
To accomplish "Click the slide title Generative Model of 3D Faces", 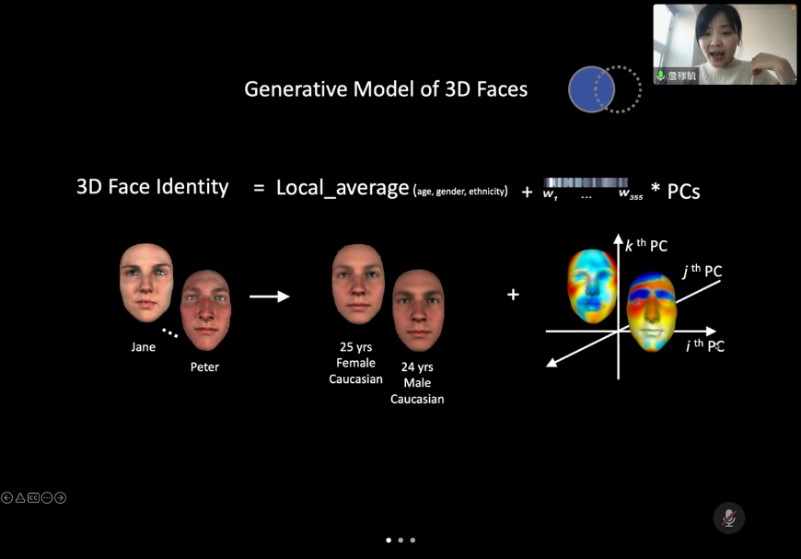I will pos(386,89).
